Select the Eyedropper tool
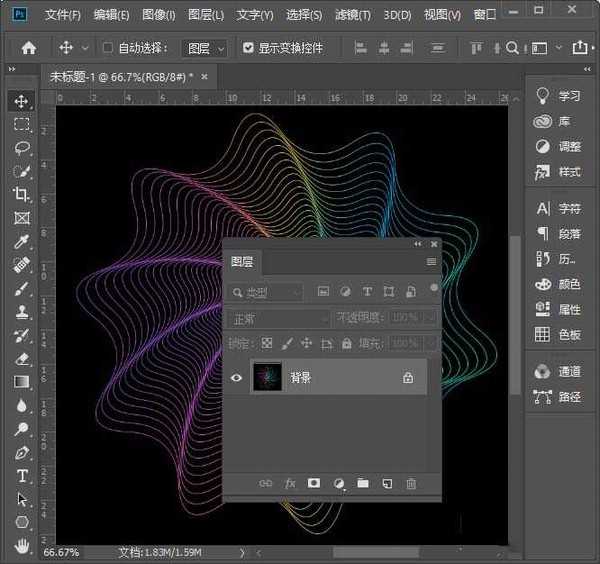This screenshot has height=564, width=600. 21,241
